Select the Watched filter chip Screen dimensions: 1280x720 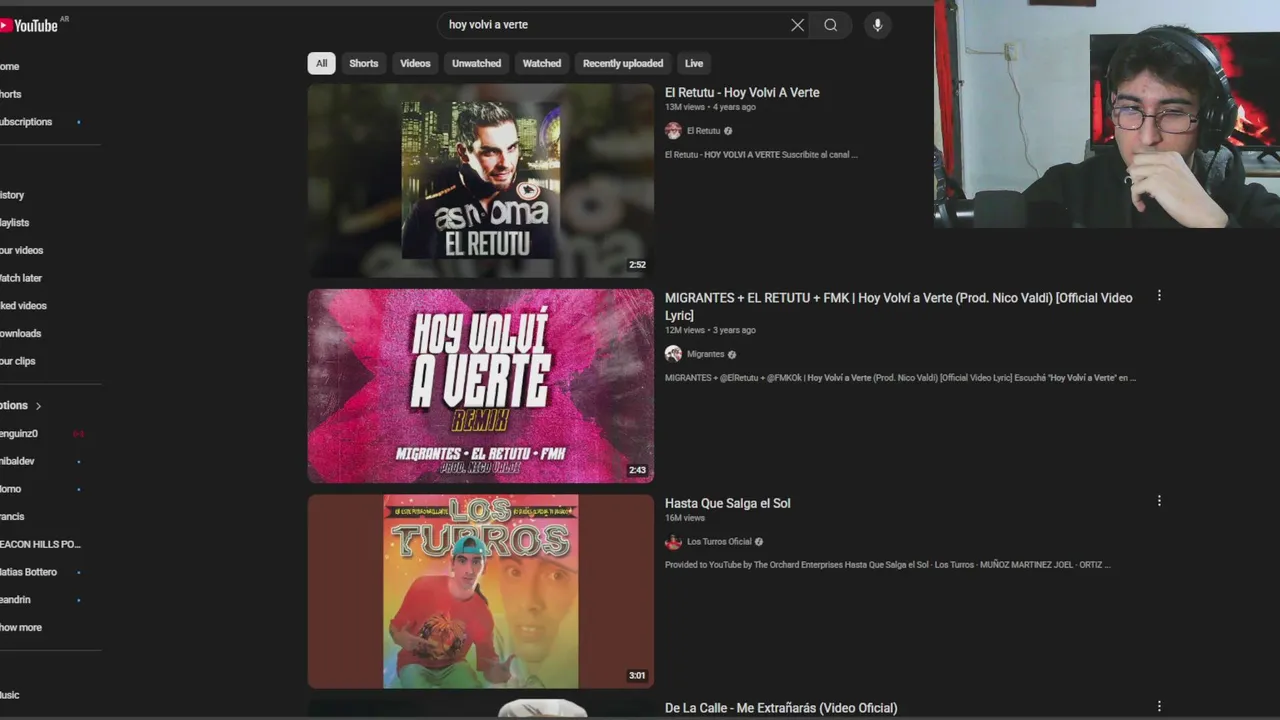pos(542,63)
